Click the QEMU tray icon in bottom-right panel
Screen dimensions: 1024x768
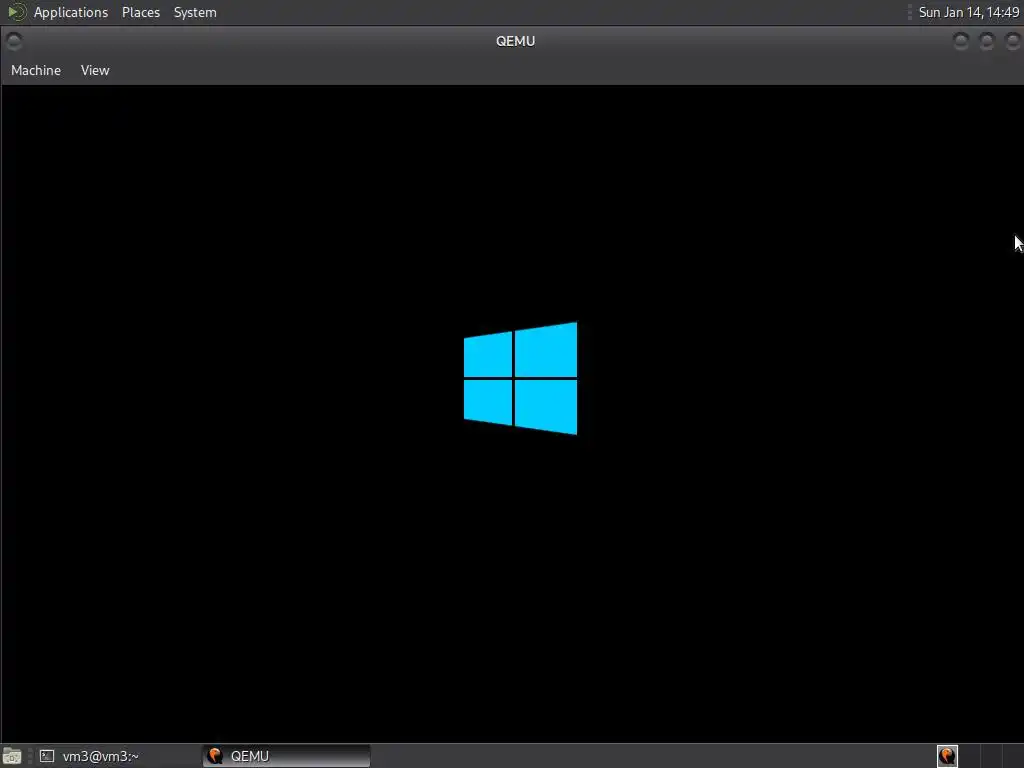click(947, 756)
